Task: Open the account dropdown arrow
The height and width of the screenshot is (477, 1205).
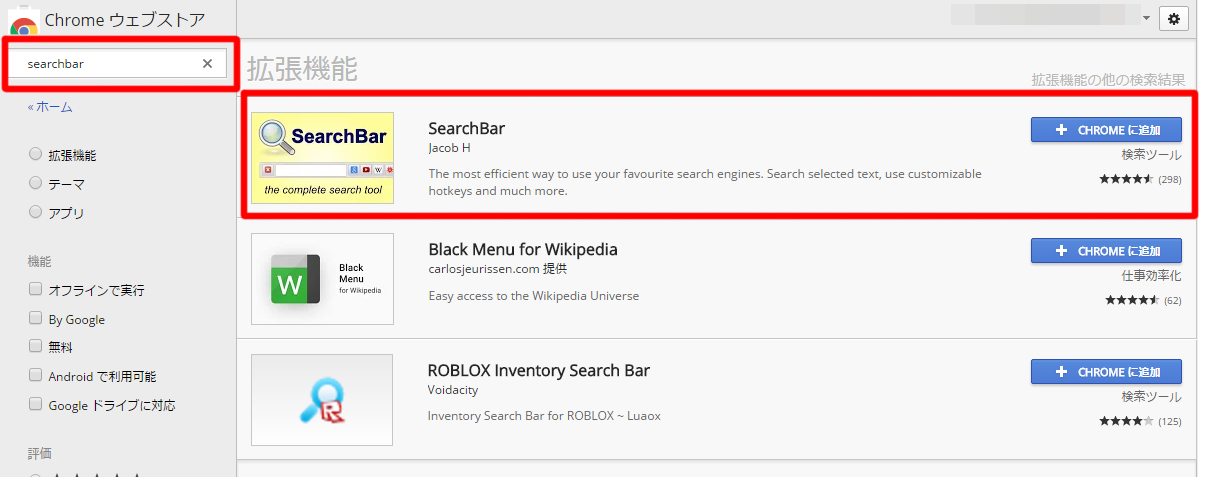Action: [1147, 18]
